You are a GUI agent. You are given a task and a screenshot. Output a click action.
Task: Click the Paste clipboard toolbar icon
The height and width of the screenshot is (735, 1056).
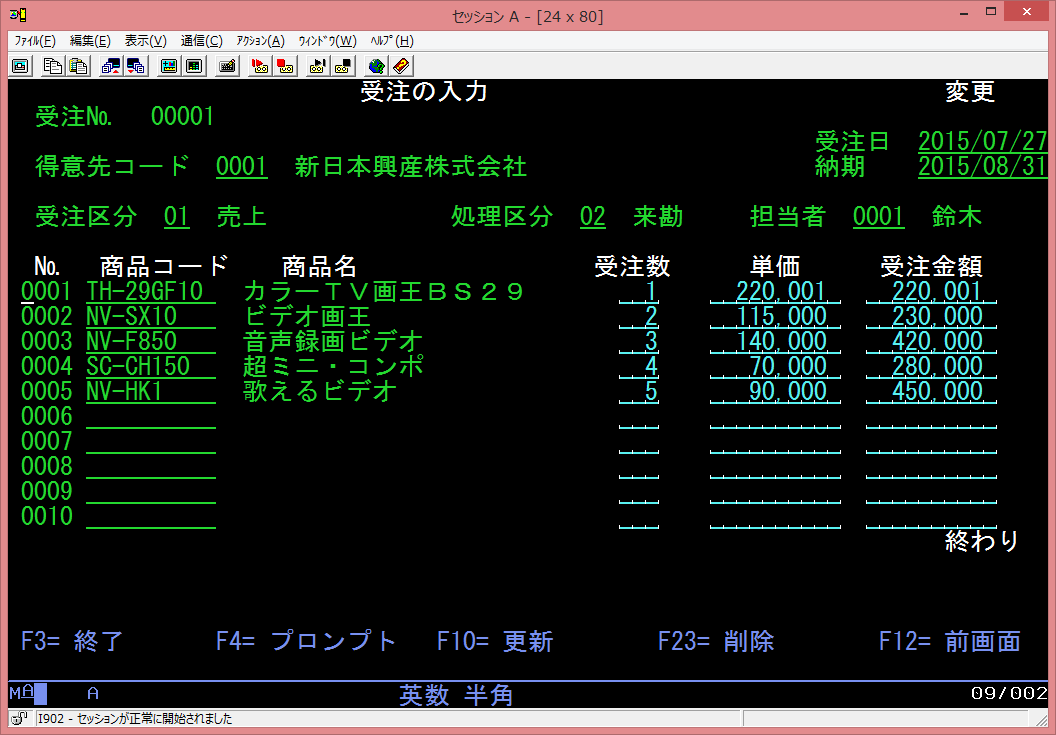click(78, 66)
